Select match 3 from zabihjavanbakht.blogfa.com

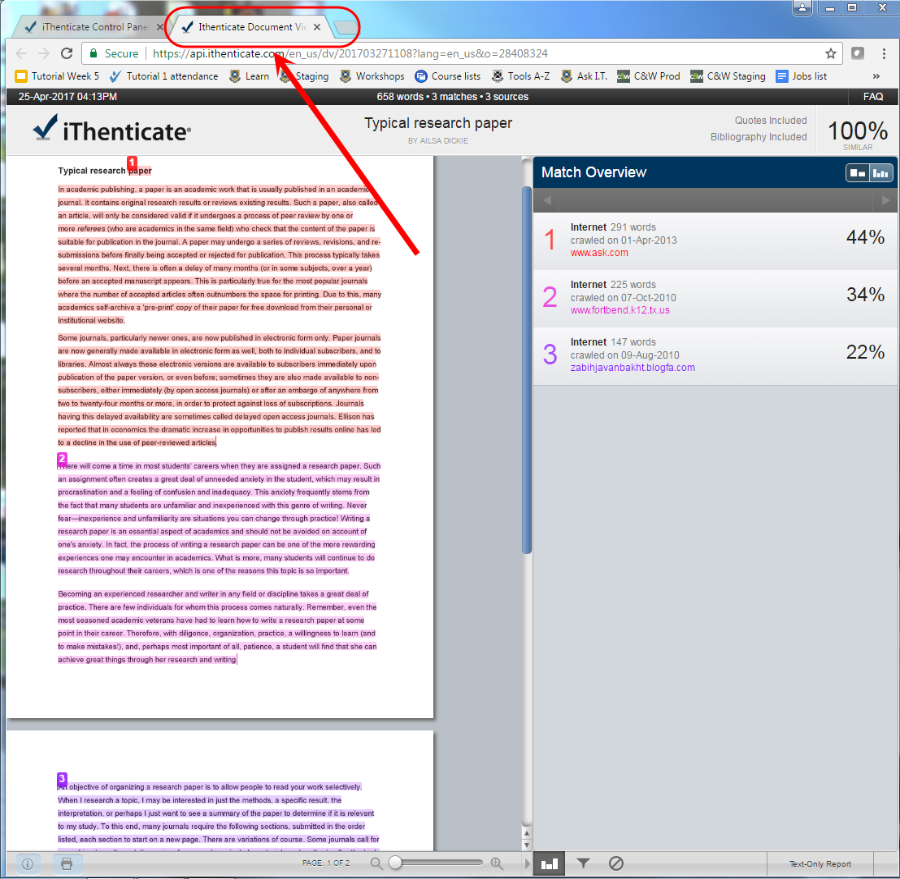[715, 355]
